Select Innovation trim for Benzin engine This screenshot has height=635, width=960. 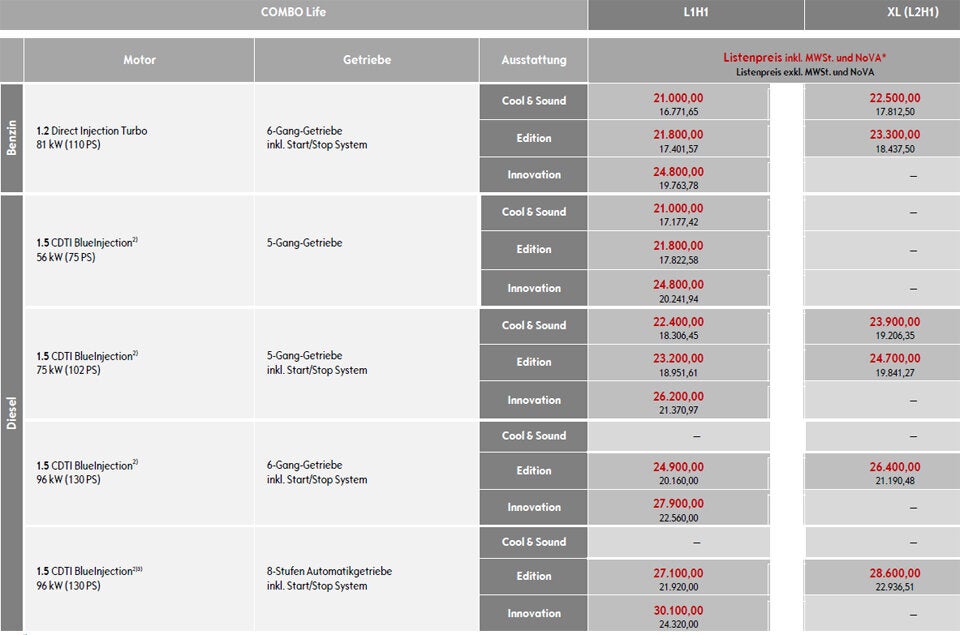[x=533, y=175]
